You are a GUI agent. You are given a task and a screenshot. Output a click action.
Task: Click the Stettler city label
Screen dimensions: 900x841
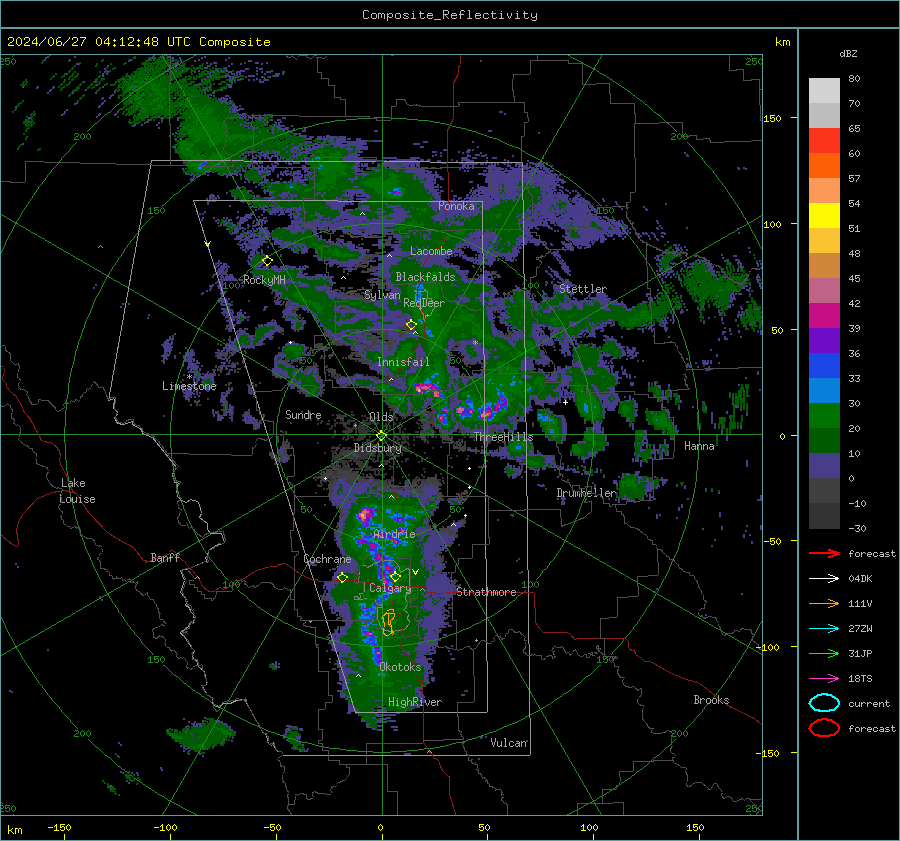583,289
